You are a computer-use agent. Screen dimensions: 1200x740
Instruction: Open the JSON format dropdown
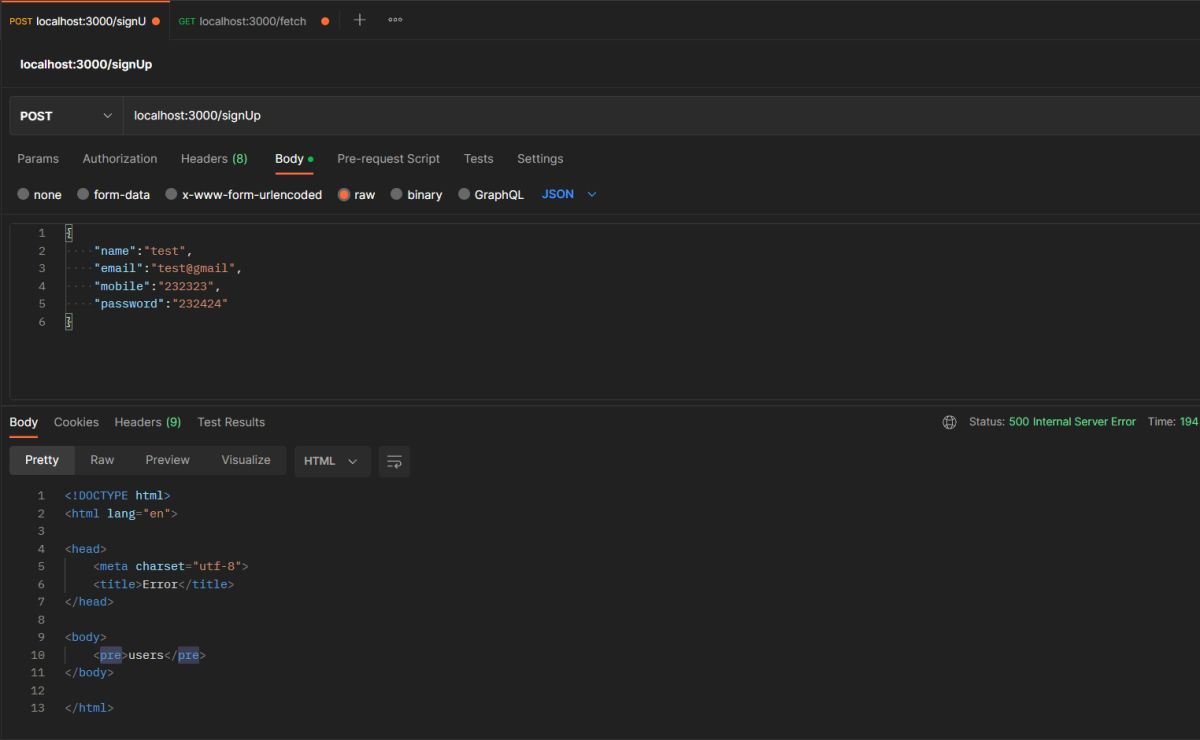(x=569, y=194)
